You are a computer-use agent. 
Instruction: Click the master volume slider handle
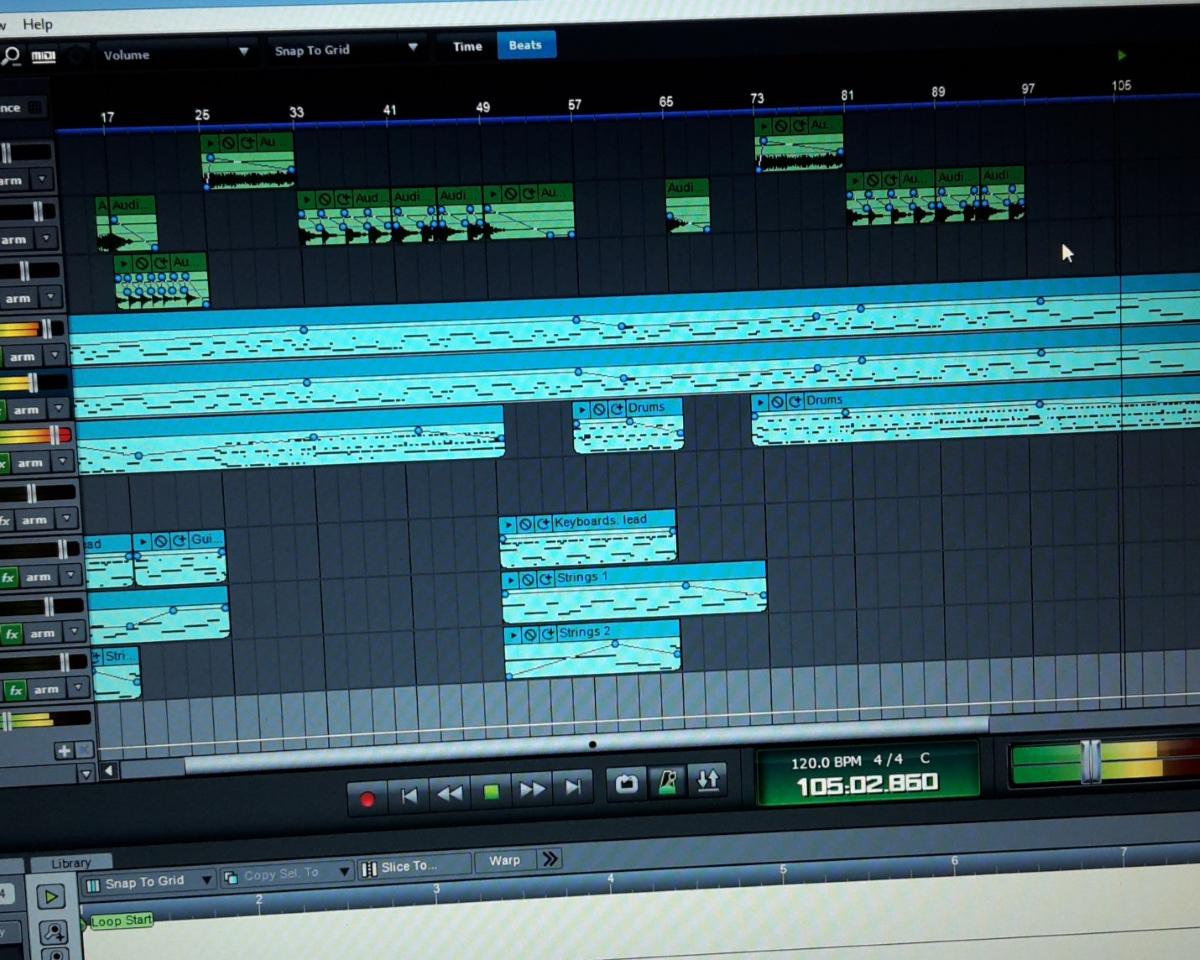point(1090,762)
